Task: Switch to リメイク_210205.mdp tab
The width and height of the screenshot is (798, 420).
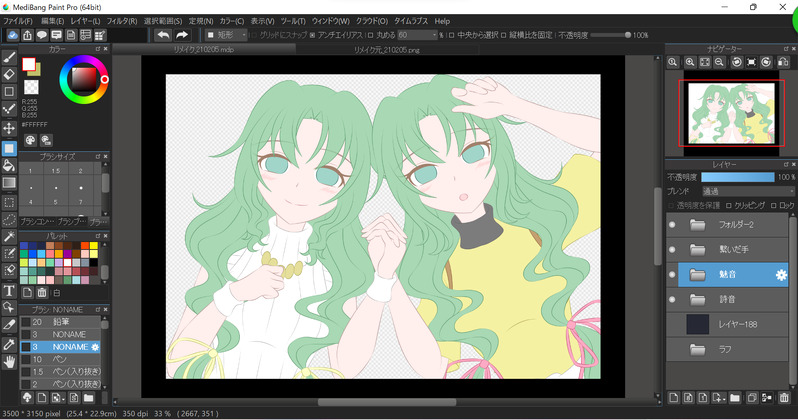Action: point(204,49)
